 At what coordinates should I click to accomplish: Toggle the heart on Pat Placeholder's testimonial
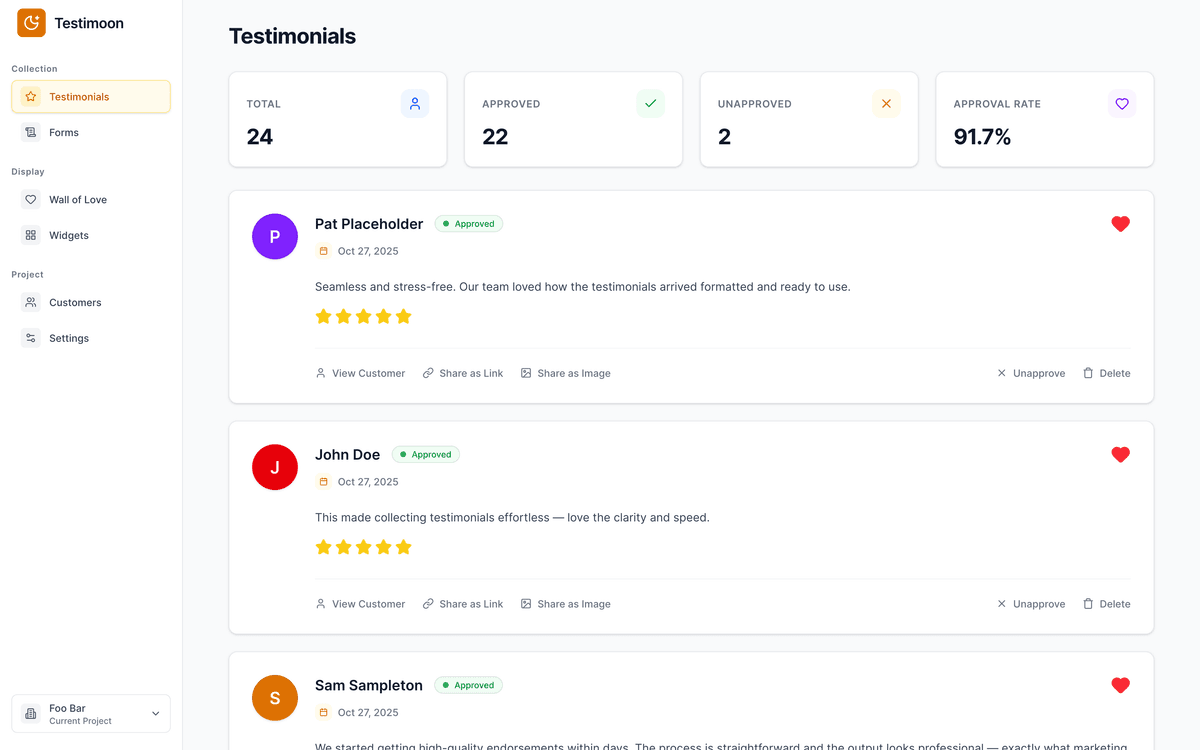[x=1120, y=224]
